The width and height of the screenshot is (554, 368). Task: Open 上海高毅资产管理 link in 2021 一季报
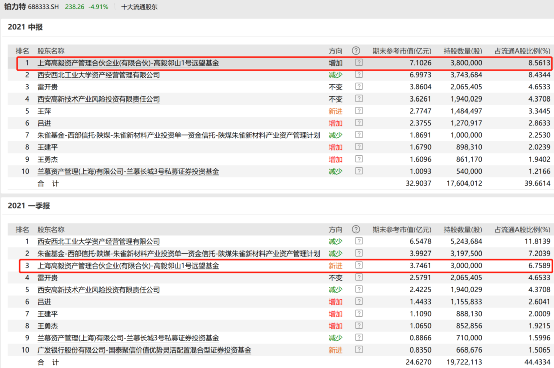point(128,266)
